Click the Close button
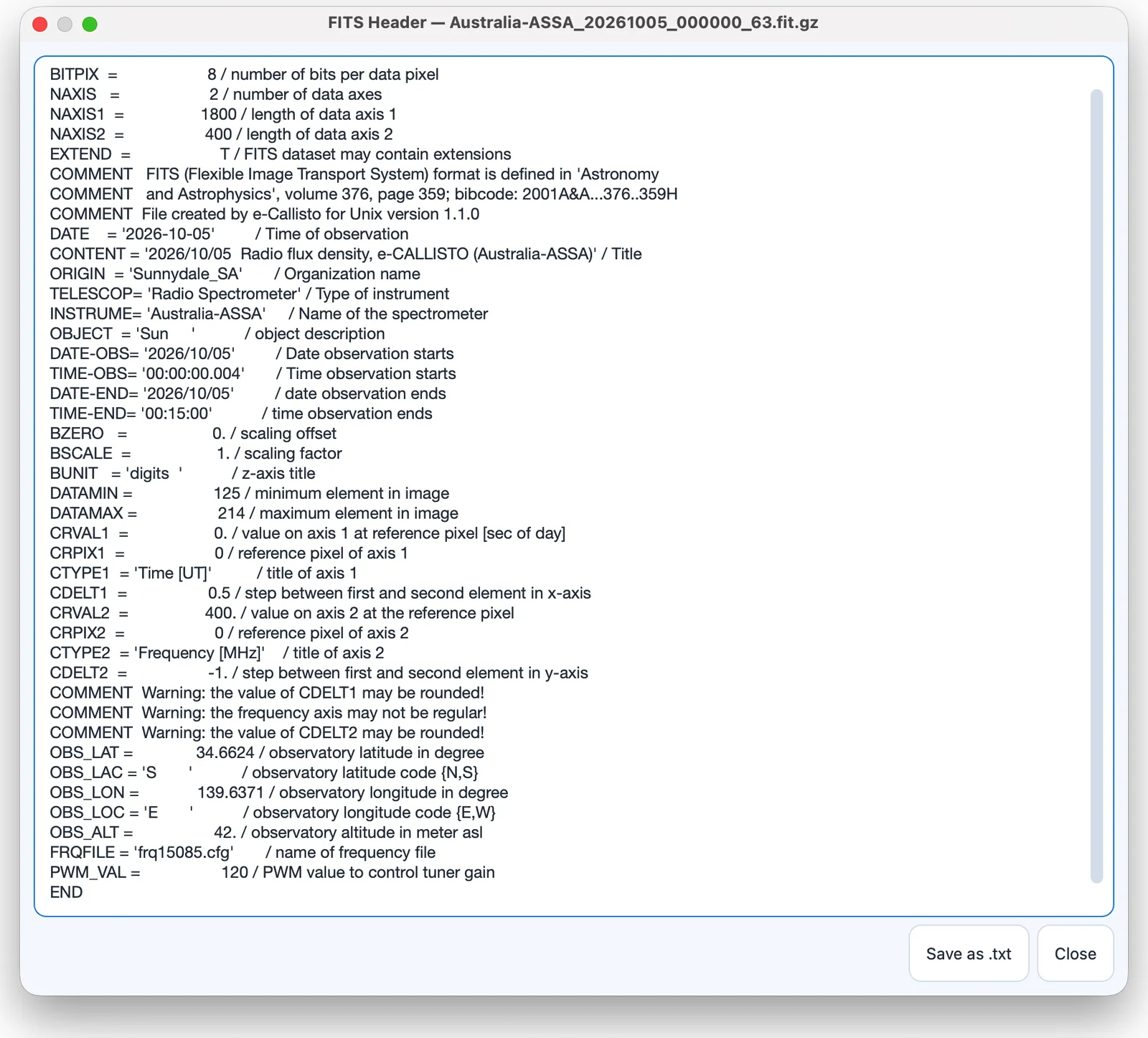The height and width of the screenshot is (1038, 1148). 1075,953
